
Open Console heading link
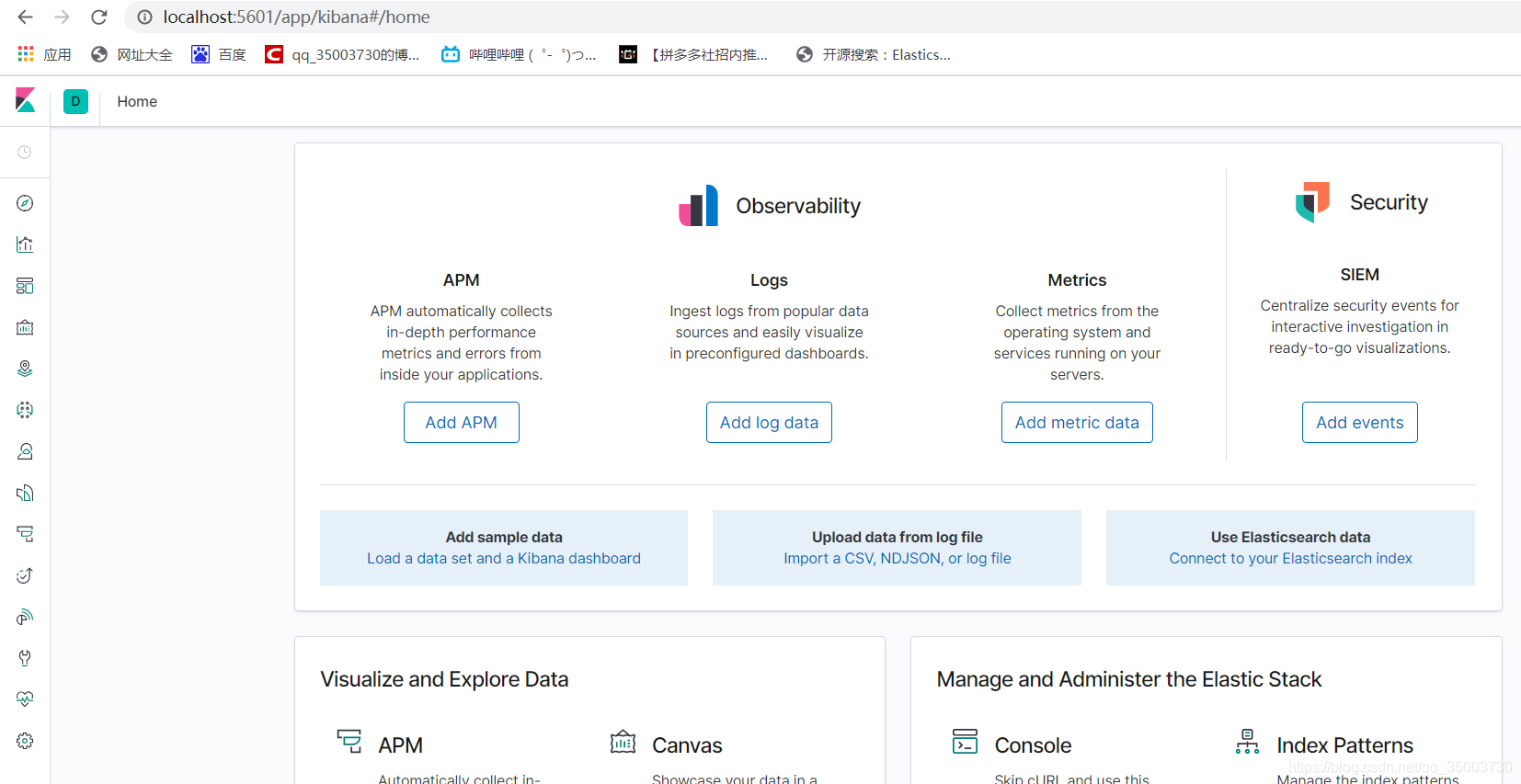1033,745
